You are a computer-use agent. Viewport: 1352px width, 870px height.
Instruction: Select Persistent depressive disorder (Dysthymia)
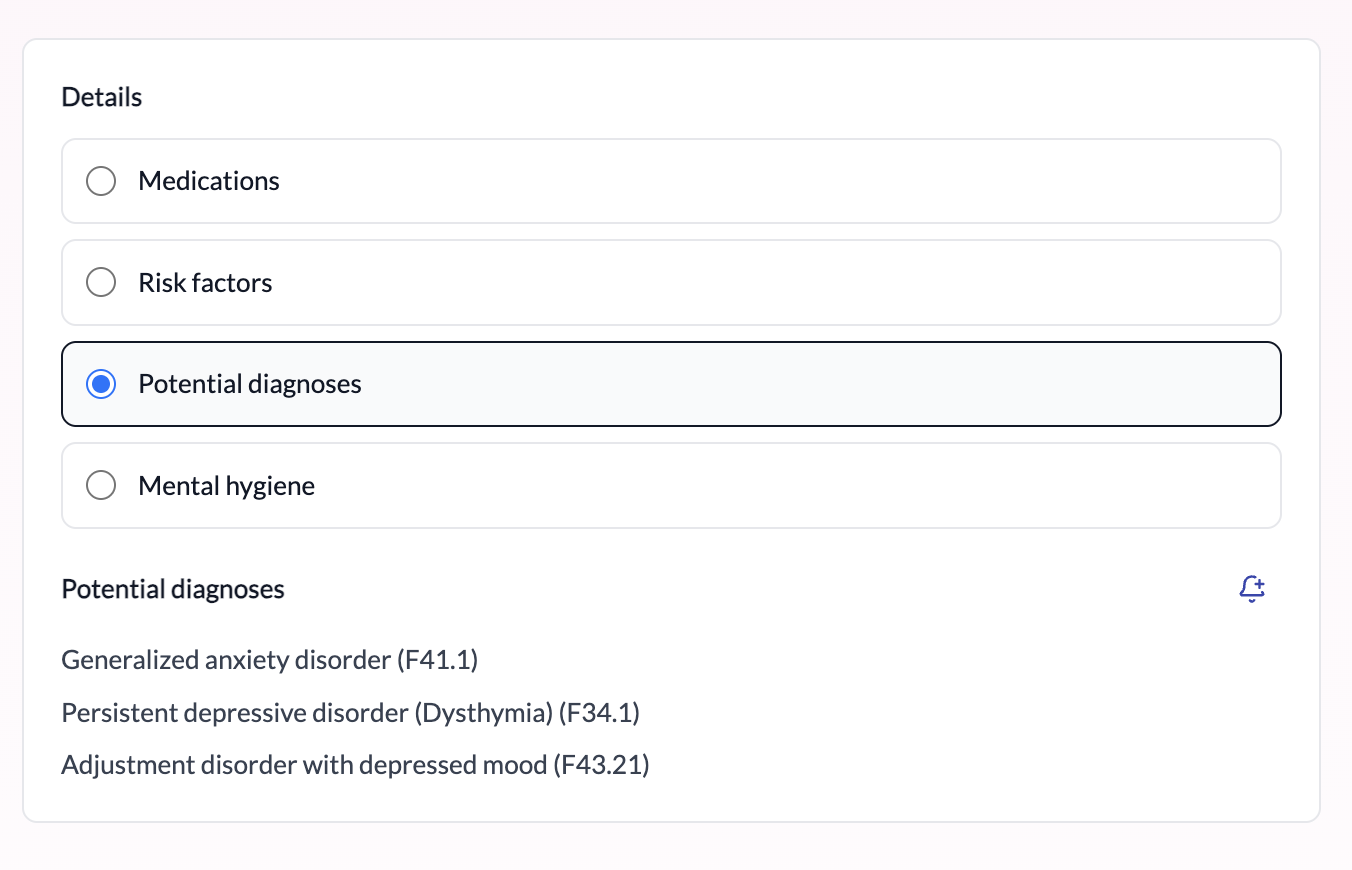pos(351,712)
